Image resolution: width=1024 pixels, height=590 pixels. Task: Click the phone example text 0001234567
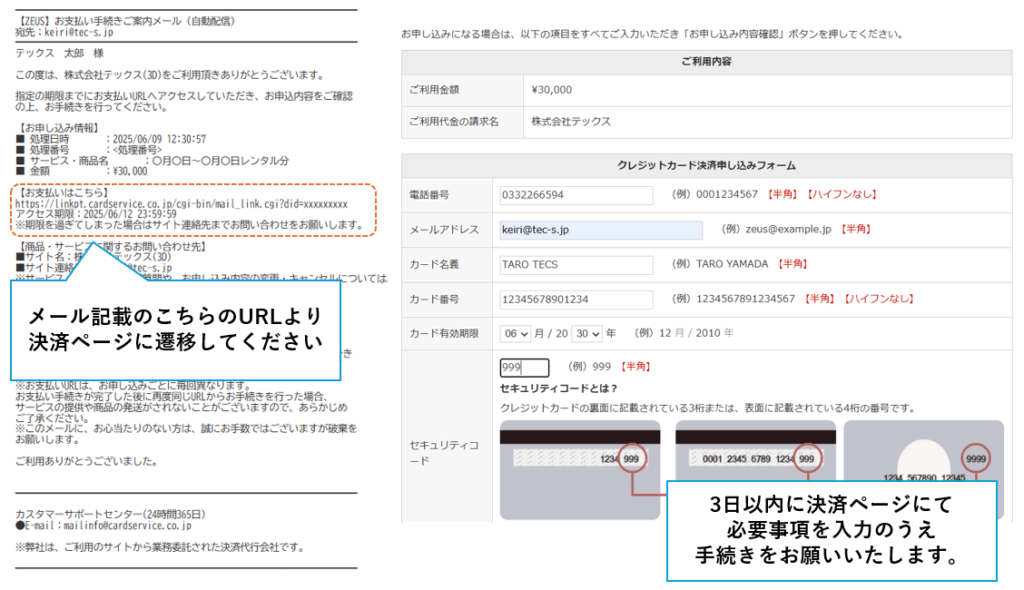tap(727, 194)
